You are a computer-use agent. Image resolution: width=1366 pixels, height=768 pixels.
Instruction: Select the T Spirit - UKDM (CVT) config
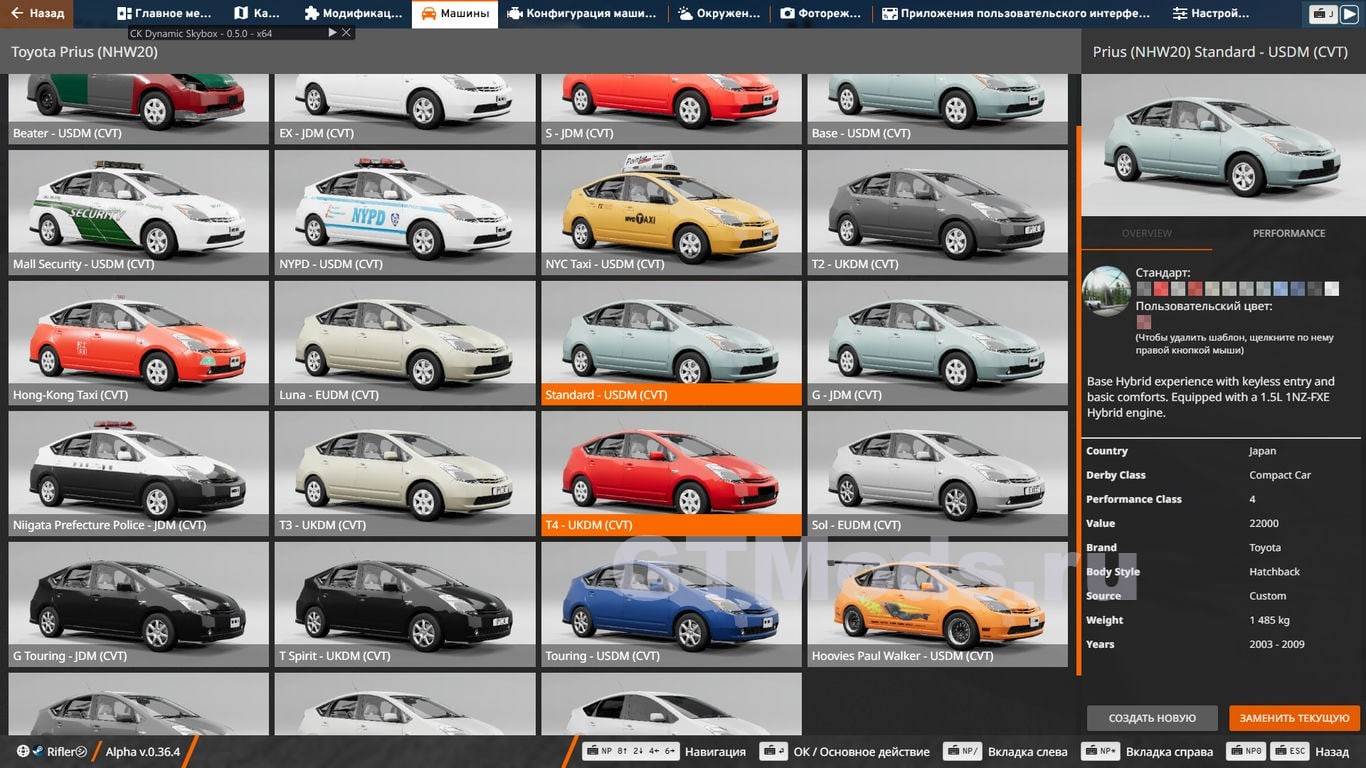tap(405, 604)
